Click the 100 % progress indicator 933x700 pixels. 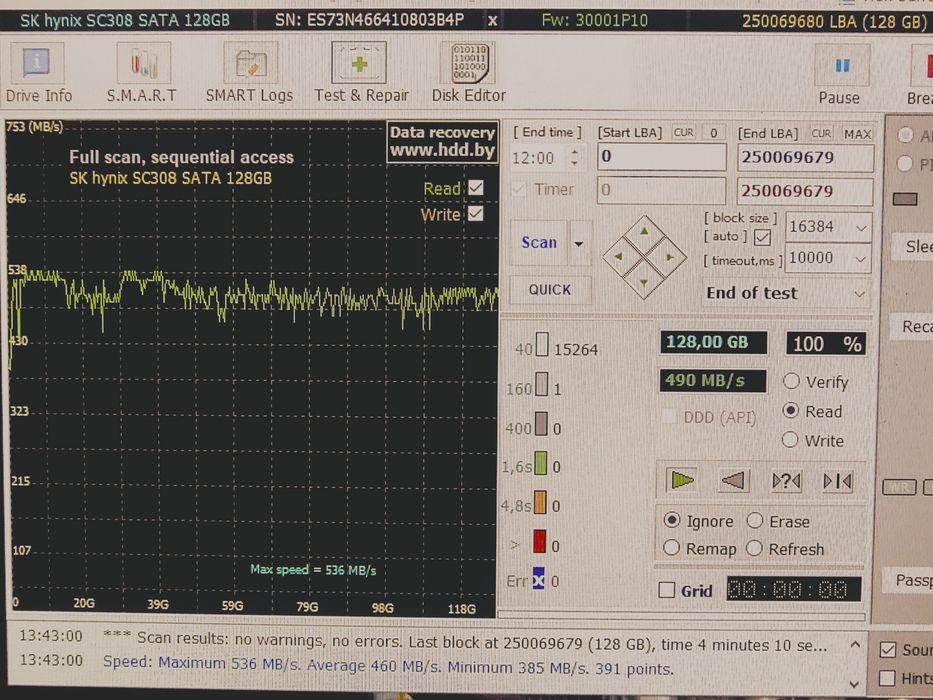(x=826, y=343)
